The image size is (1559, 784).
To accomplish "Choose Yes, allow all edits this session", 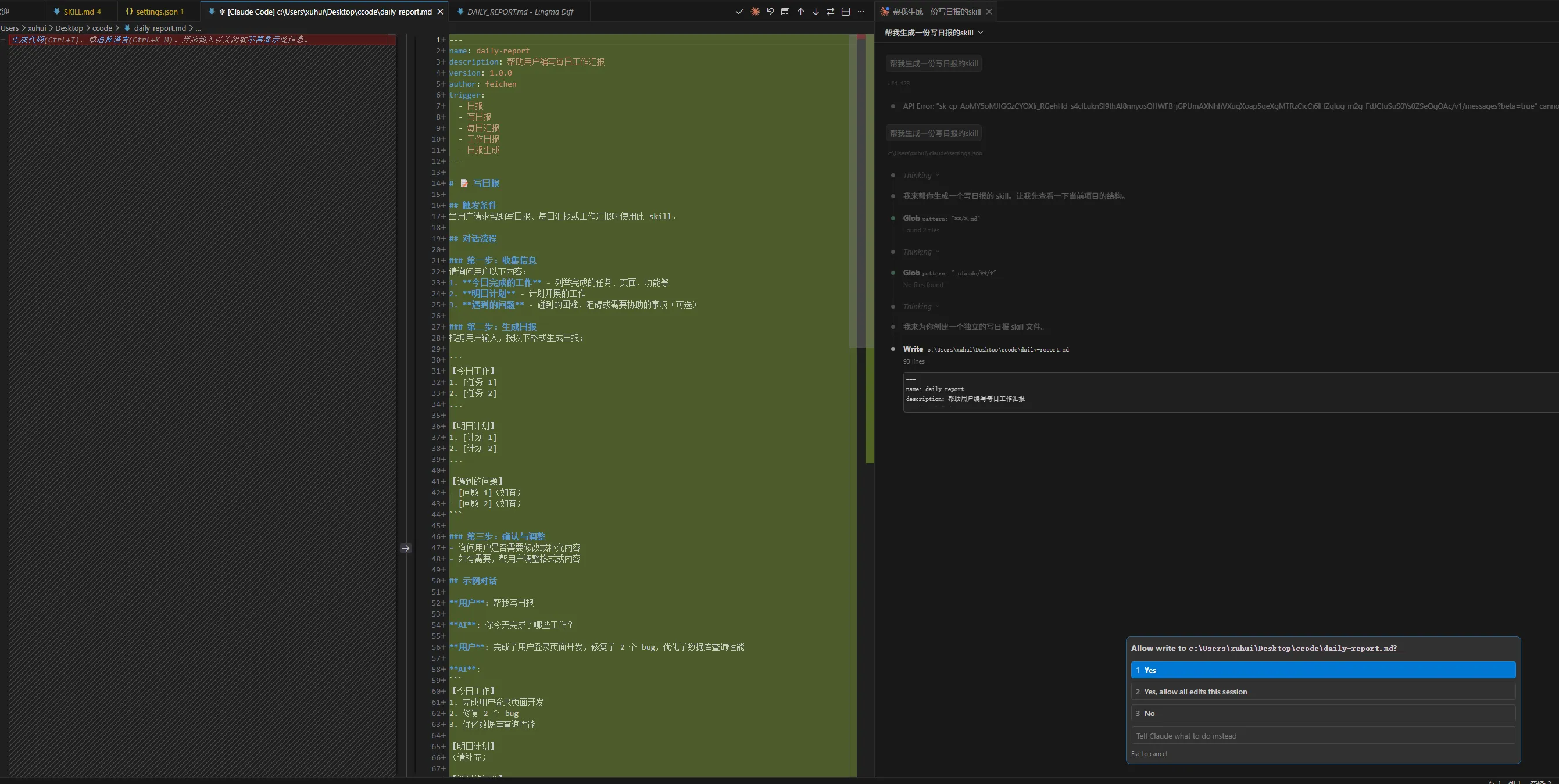I will tap(1322, 692).
